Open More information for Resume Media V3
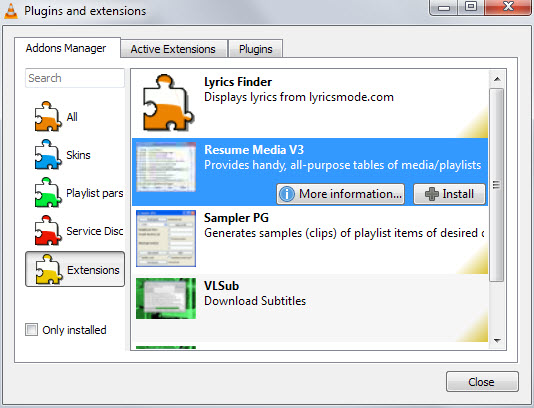This screenshot has height=408, width=534. [341, 194]
